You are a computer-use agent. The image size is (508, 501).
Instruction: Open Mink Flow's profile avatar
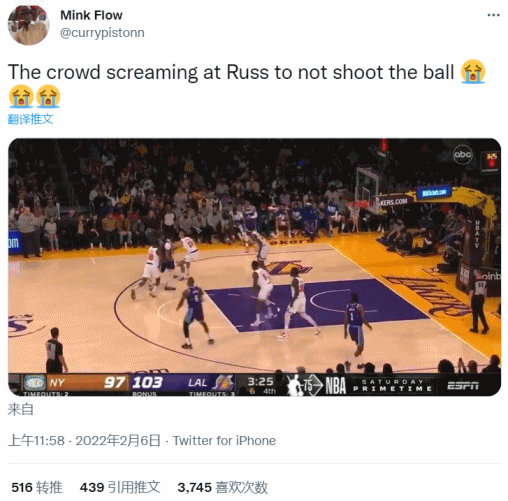(28, 24)
